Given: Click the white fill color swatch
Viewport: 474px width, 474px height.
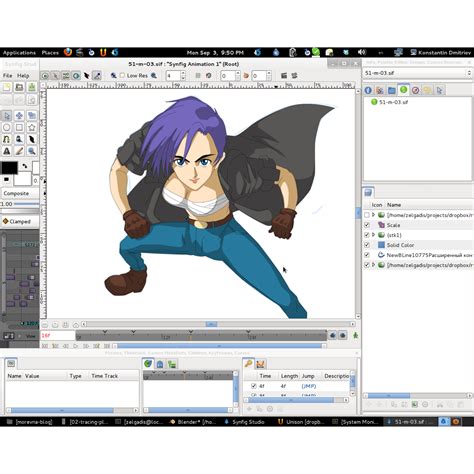Looking at the screenshot, I should pos(22,179).
